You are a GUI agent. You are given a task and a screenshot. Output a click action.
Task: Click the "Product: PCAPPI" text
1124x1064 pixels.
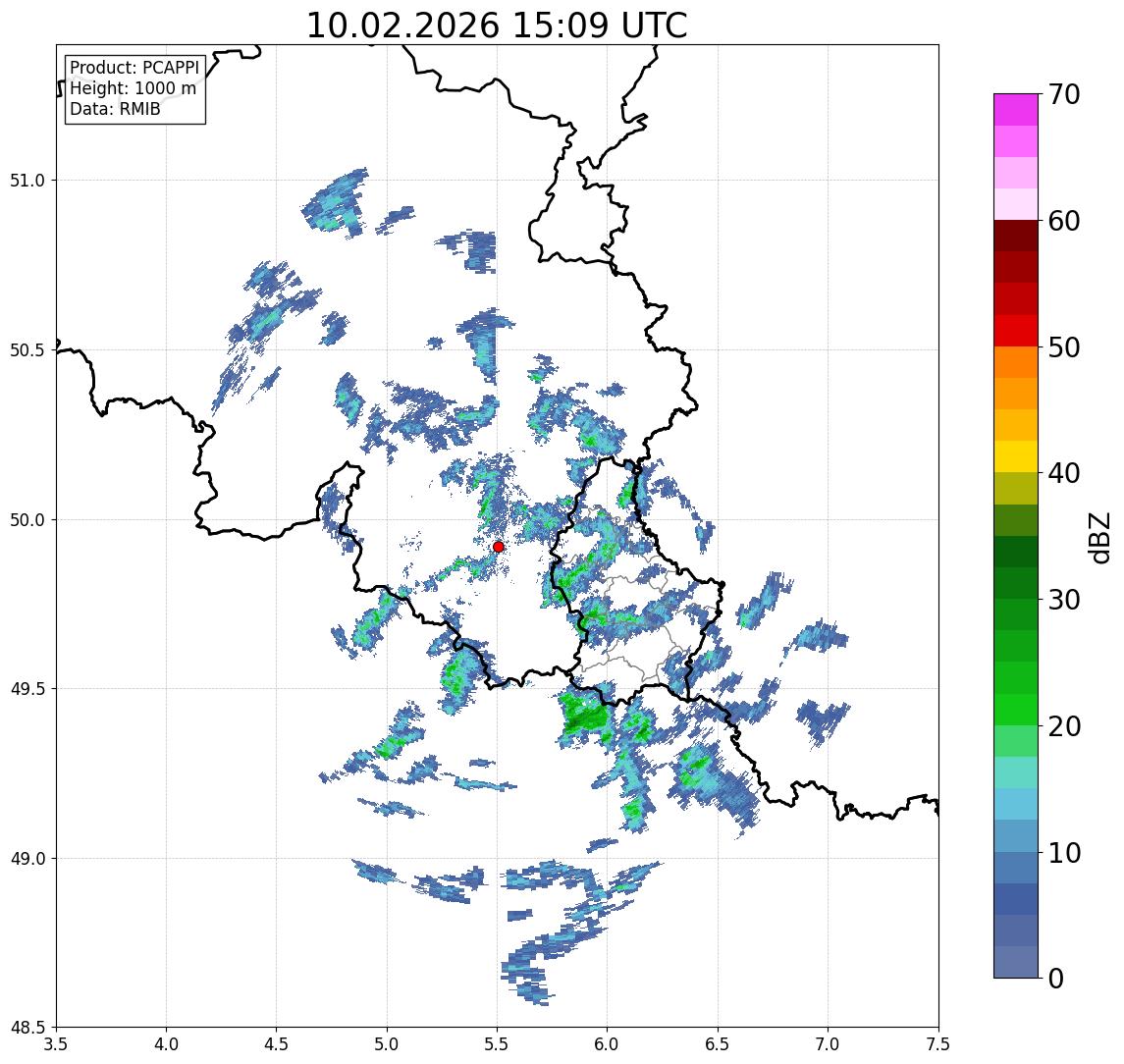point(134,68)
